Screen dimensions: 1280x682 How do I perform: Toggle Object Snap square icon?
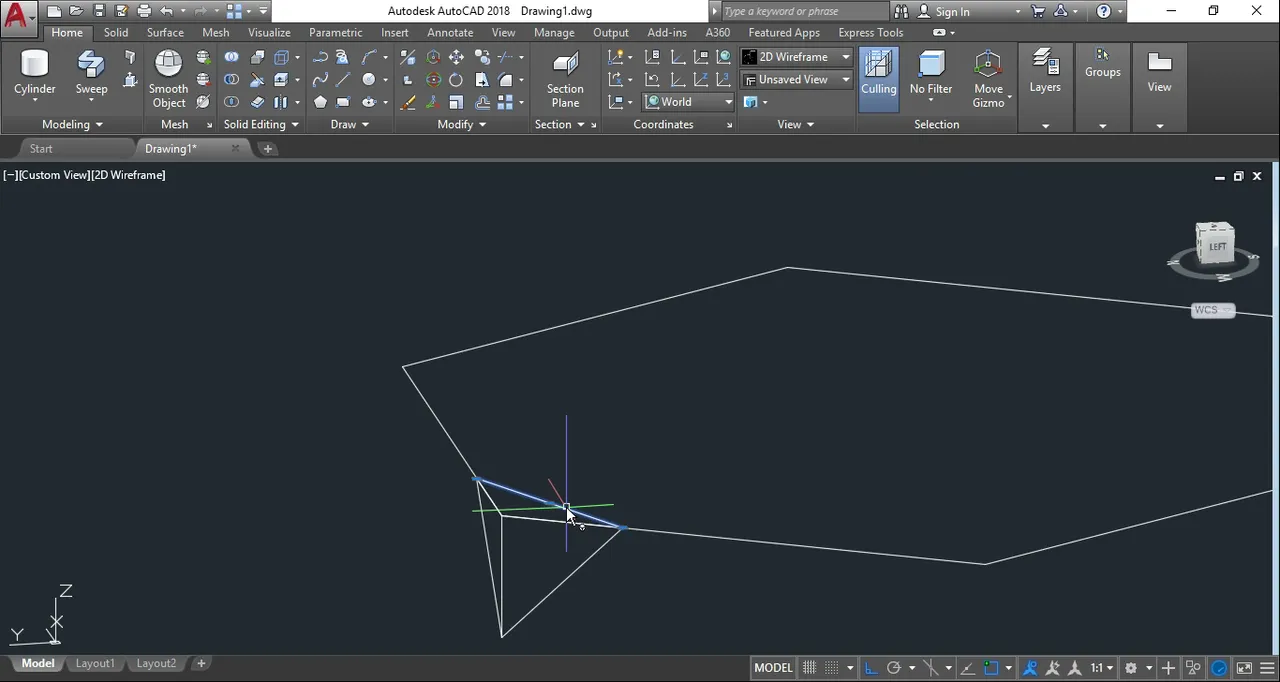pyautogui.click(x=991, y=668)
